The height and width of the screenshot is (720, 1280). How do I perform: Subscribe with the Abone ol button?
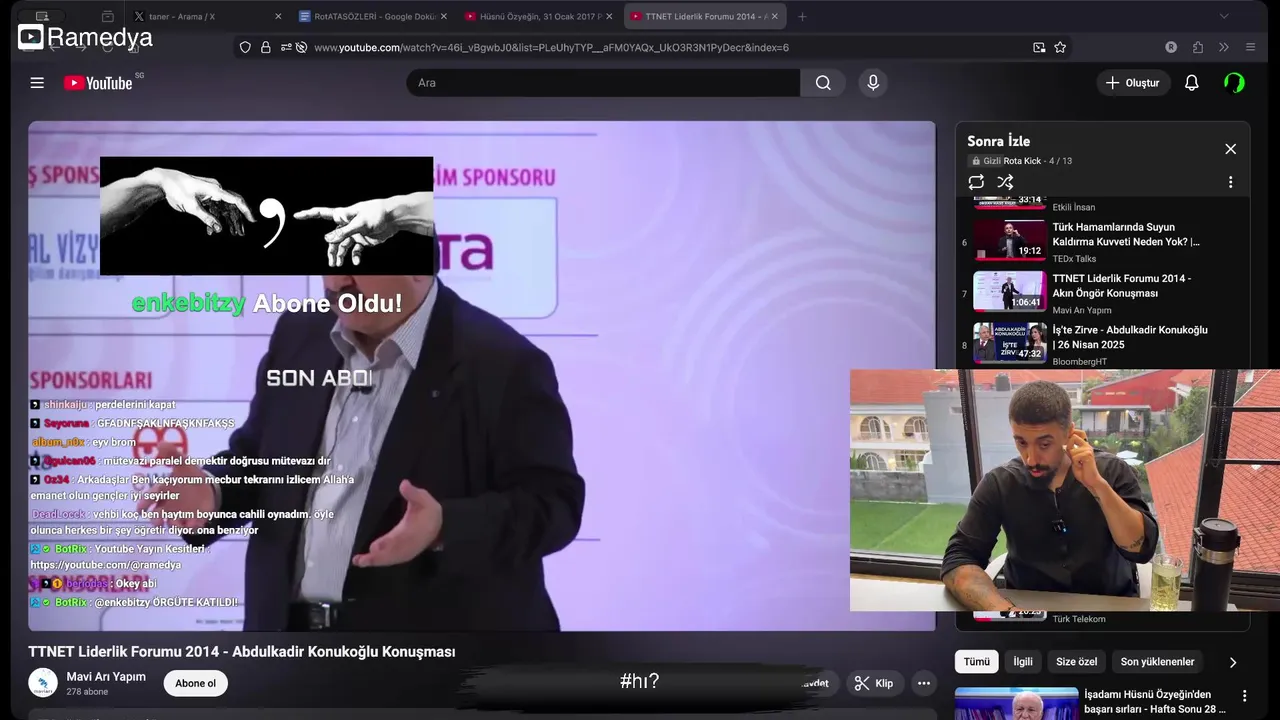(195, 684)
